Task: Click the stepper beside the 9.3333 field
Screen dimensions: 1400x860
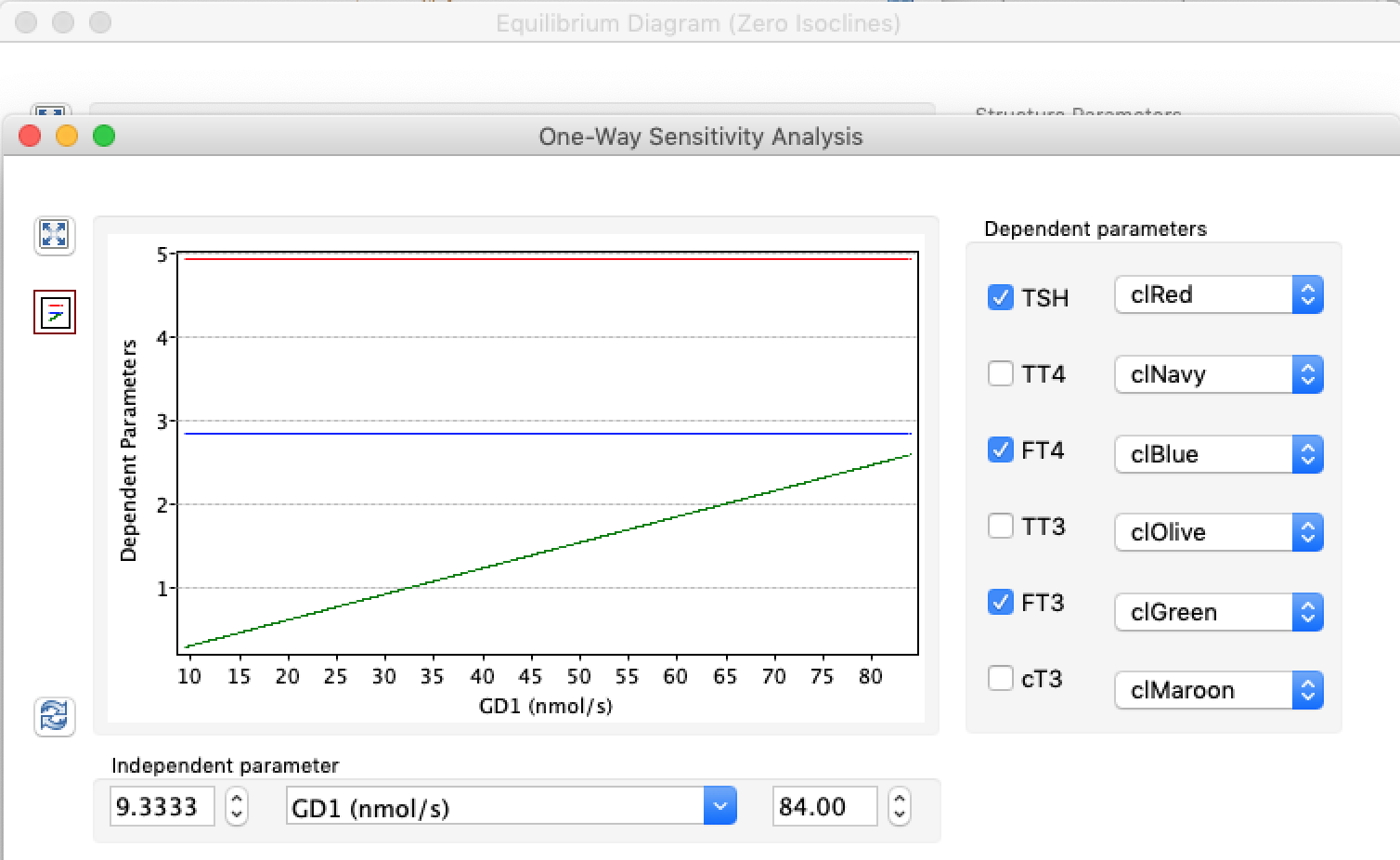Action: 237,806
